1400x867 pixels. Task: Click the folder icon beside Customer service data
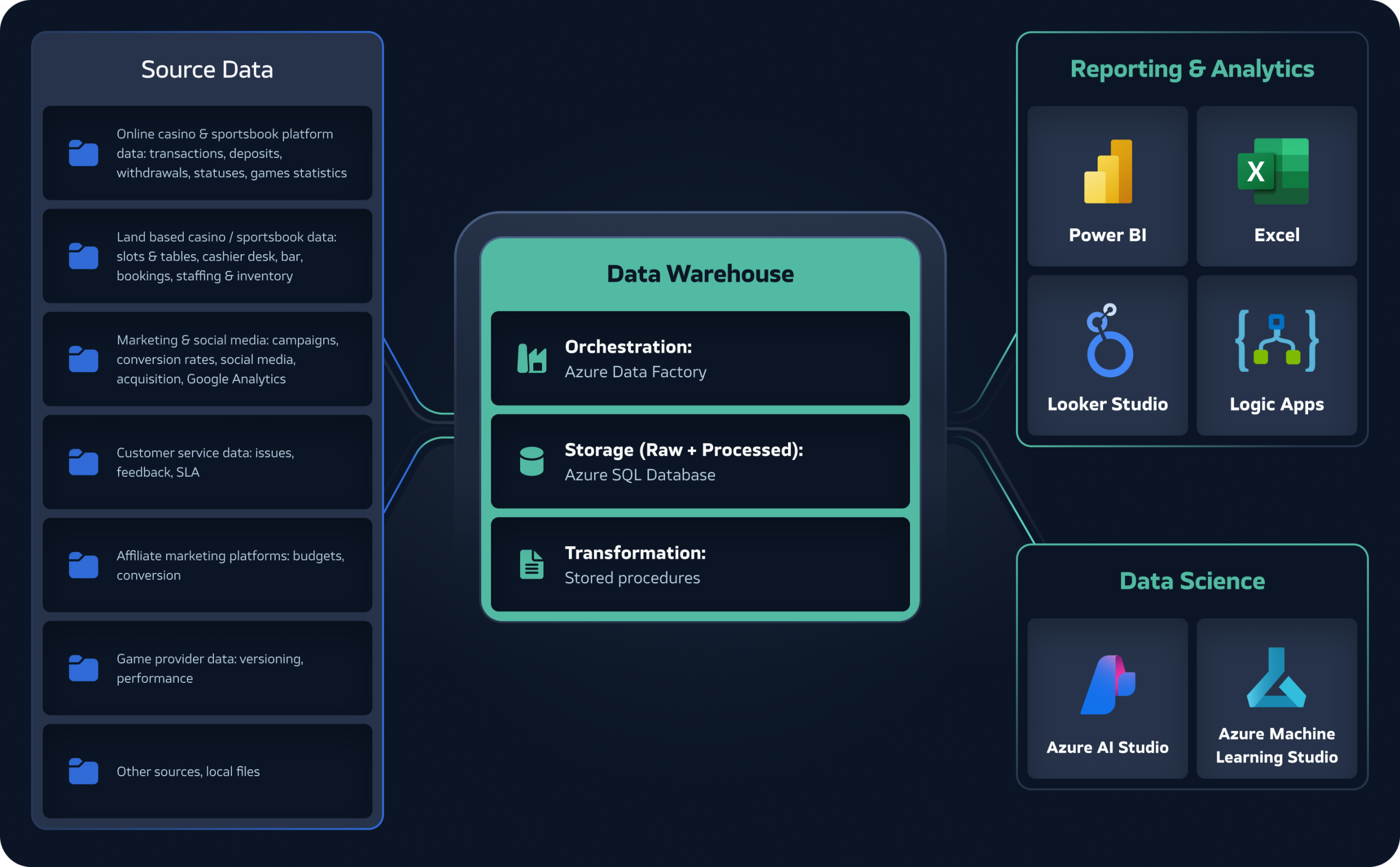tap(84, 462)
